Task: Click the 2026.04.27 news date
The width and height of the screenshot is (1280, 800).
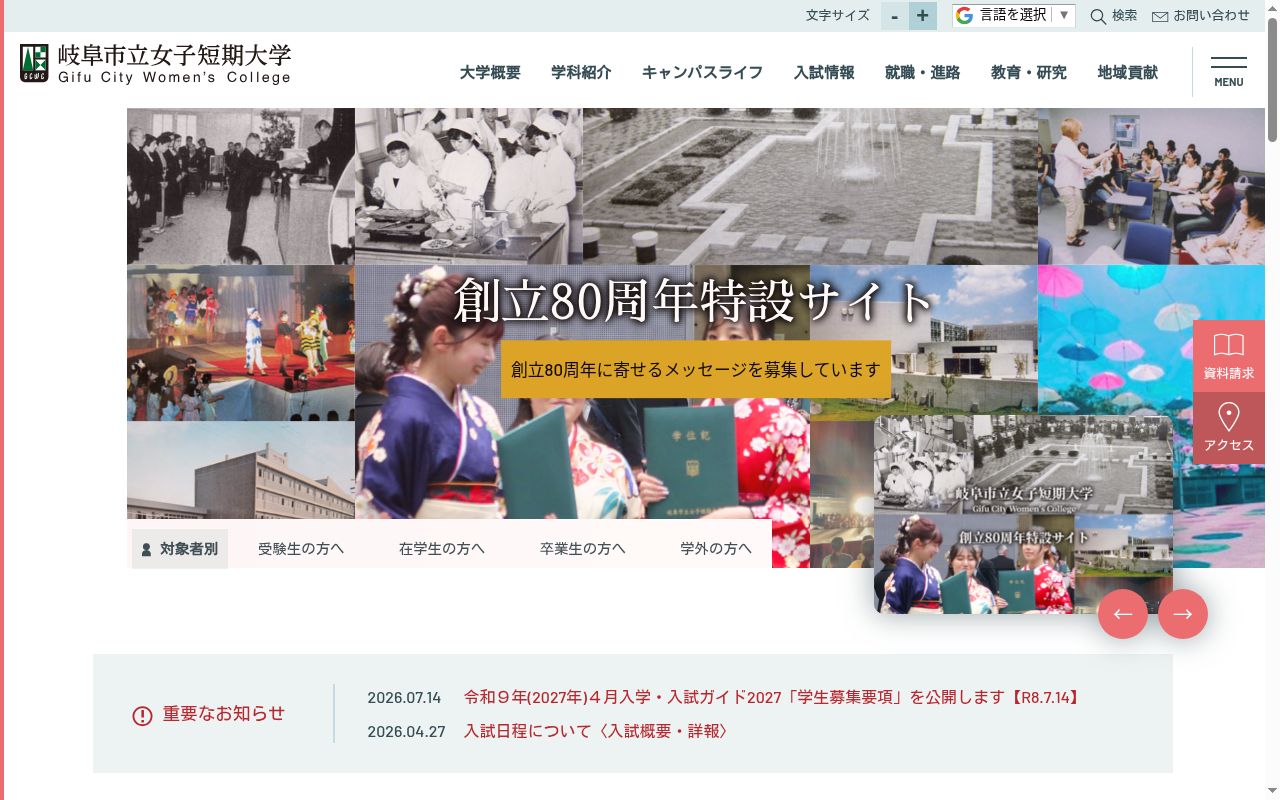Action: [406, 732]
